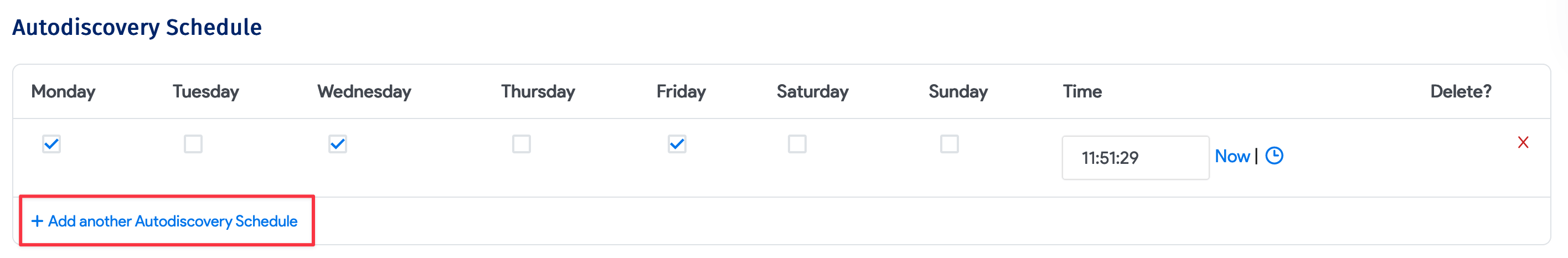Image resolution: width=1568 pixels, height=258 pixels.
Task: Click the Saturday column header
Action: [x=813, y=92]
